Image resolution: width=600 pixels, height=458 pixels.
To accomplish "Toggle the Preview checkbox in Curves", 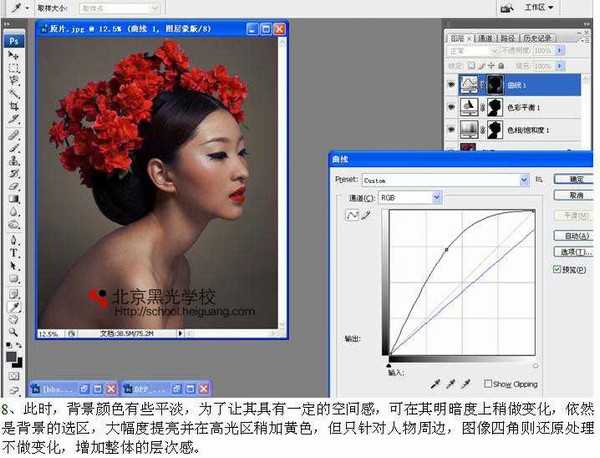I will pos(557,270).
